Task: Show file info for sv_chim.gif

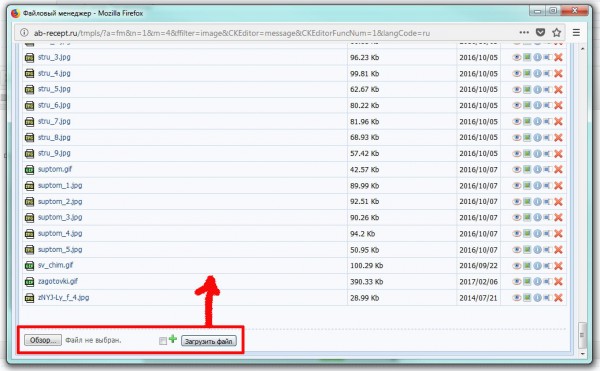Action: pyautogui.click(x=537, y=265)
